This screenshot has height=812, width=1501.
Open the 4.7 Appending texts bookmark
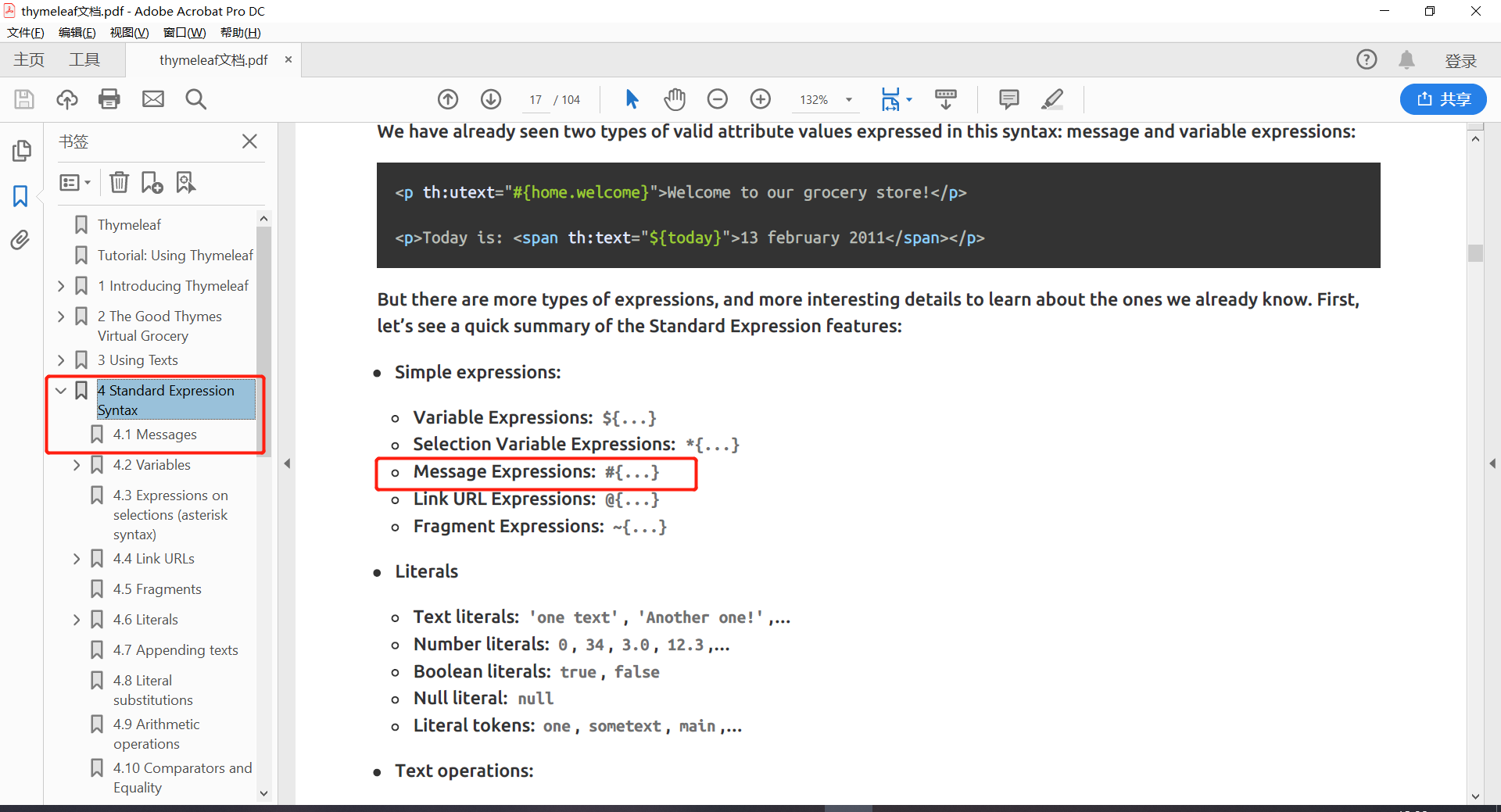pos(175,650)
